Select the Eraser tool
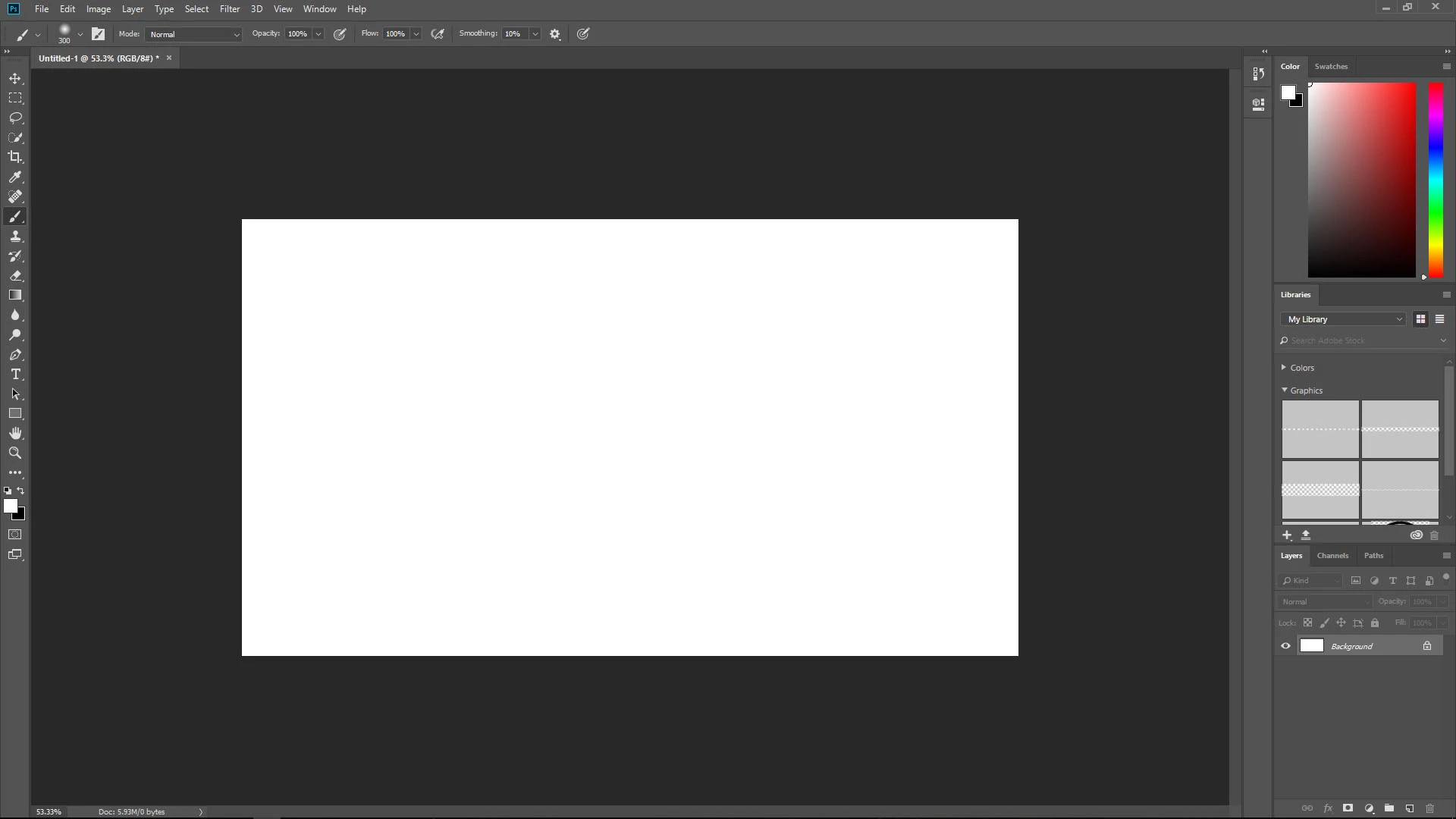This screenshot has height=819, width=1456. 15,276
